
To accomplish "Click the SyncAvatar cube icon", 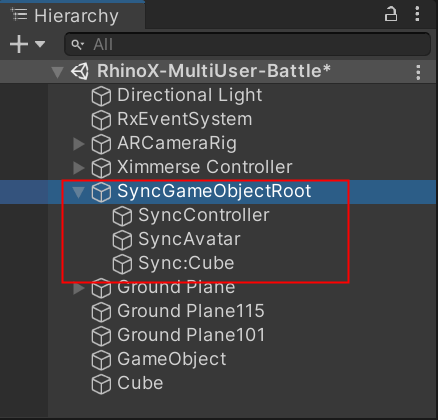I will click(122, 240).
